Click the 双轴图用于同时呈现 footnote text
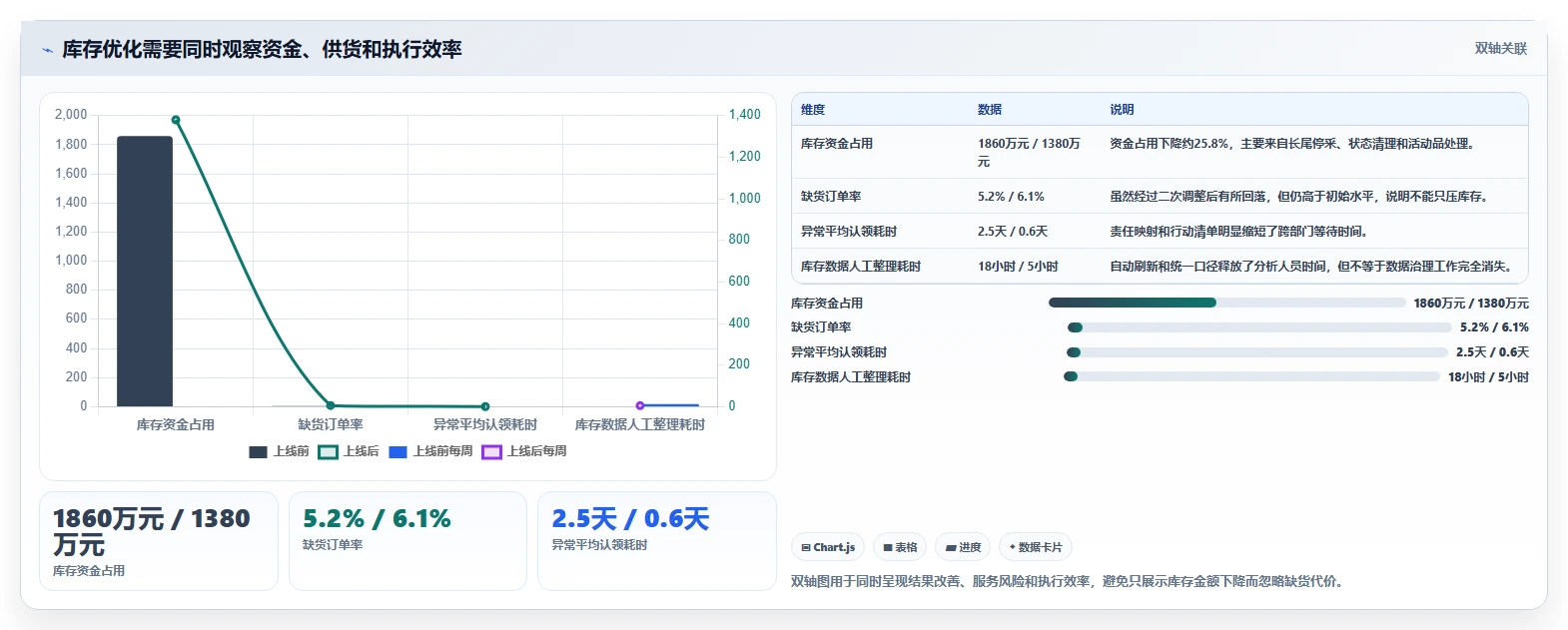The image size is (1568, 630). [1067, 581]
